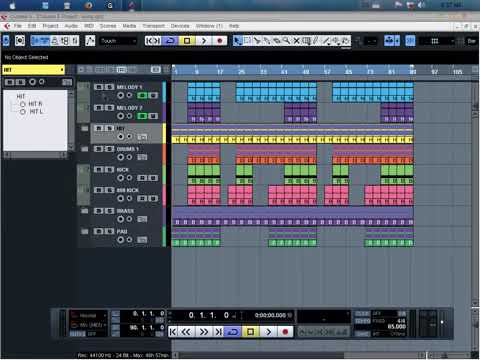The width and height of the screenshot is (480, 360).
Task: Click the top toolbar Stop button
Action: pos(187,41)
